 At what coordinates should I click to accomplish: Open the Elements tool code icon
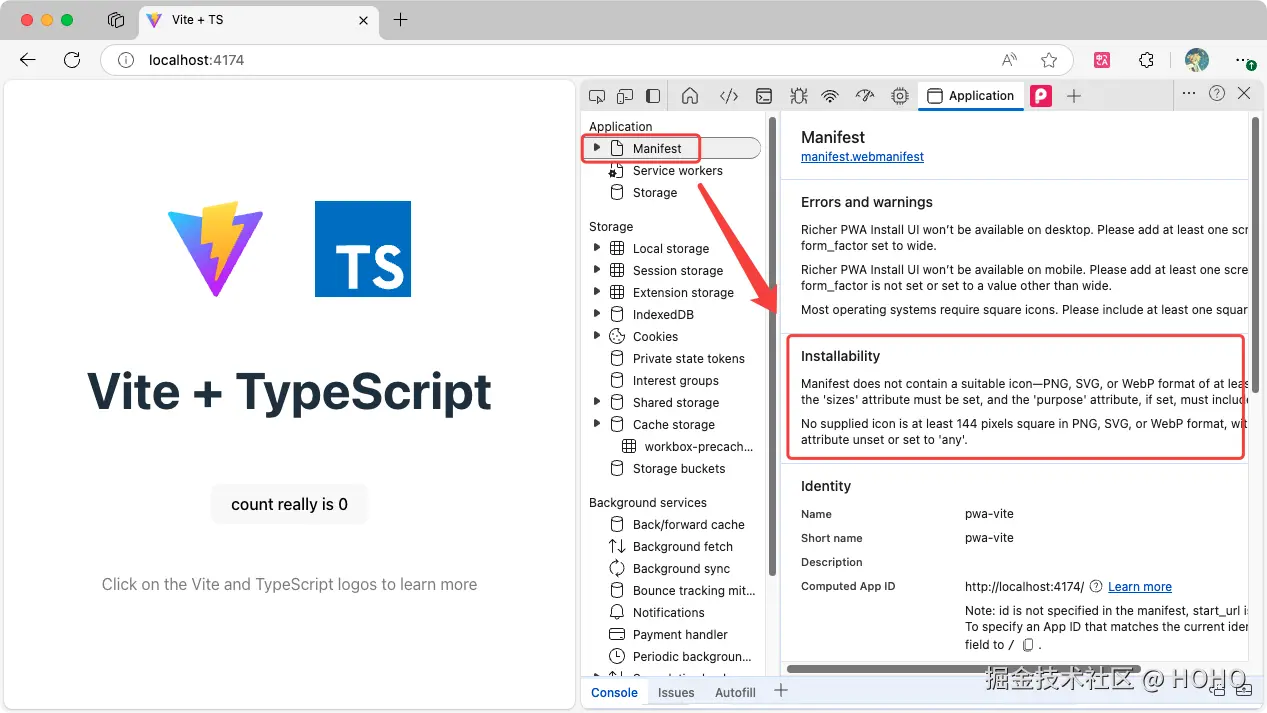(729, 96)
